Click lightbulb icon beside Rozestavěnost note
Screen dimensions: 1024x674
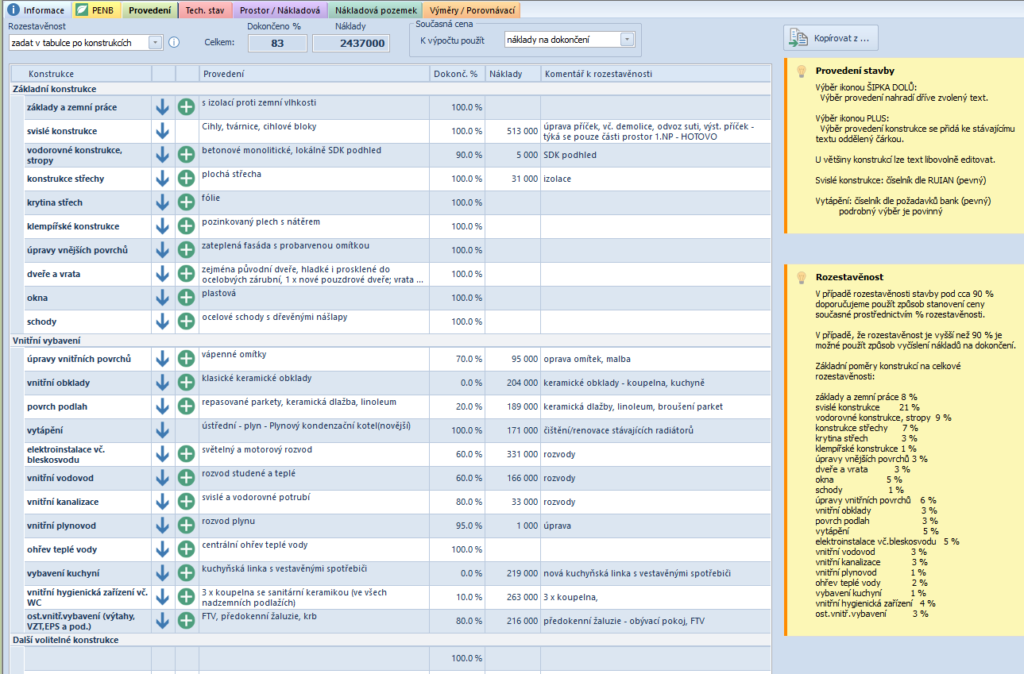click(801, 278)
